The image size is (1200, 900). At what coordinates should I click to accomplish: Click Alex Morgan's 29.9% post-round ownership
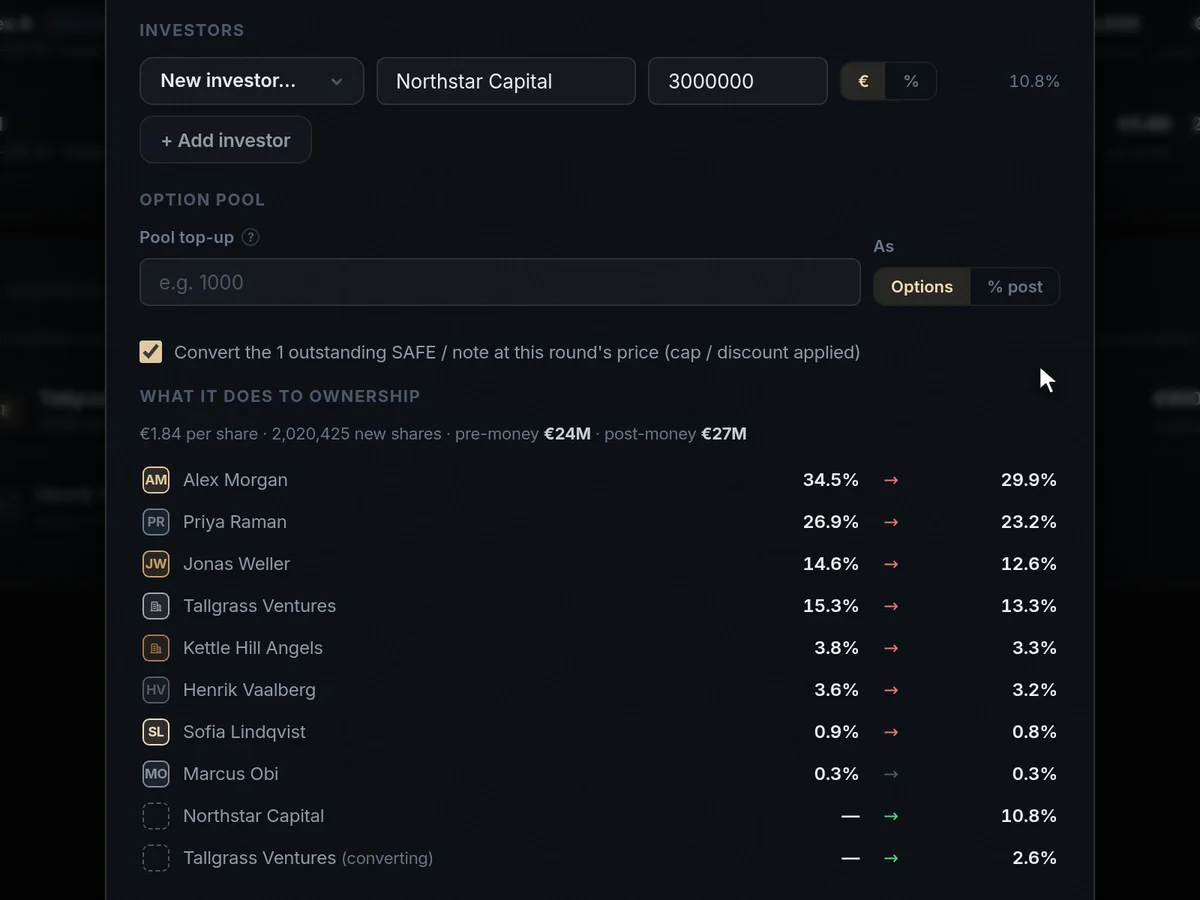[x=1029, y=480]
